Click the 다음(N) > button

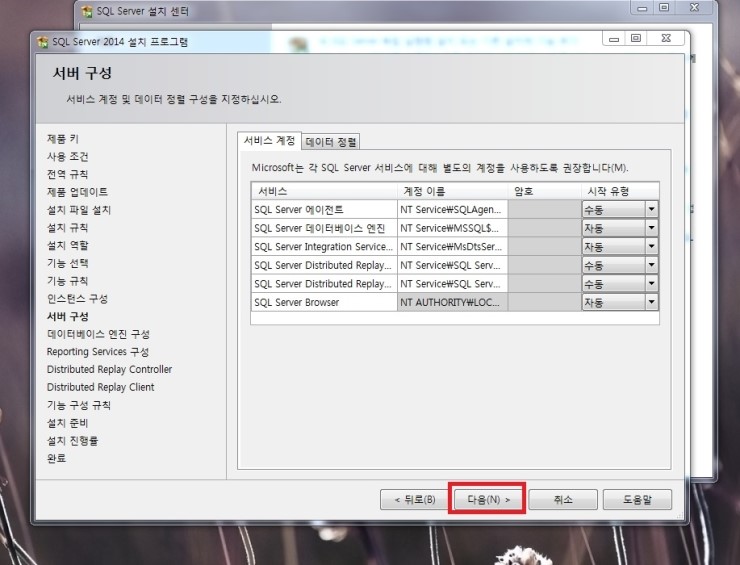(488, 499)
